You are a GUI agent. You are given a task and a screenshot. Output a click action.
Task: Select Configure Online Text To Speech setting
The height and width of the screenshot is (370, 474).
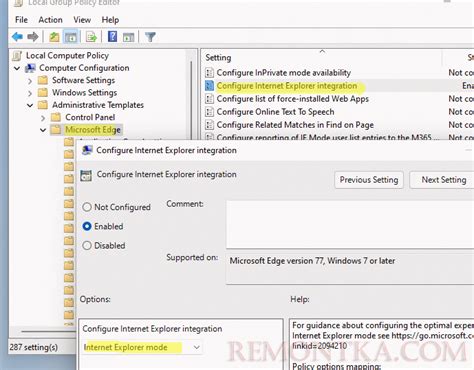pos(275,112)
